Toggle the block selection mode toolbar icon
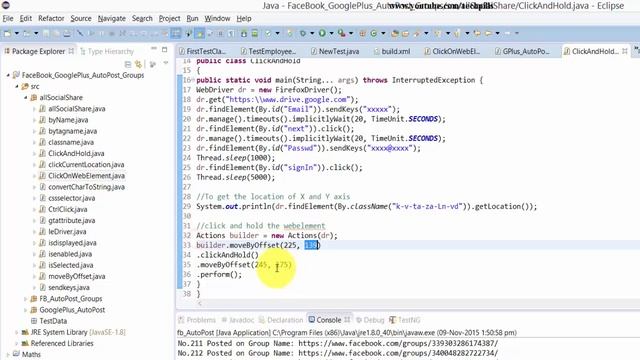 click(x=221, y=33)
